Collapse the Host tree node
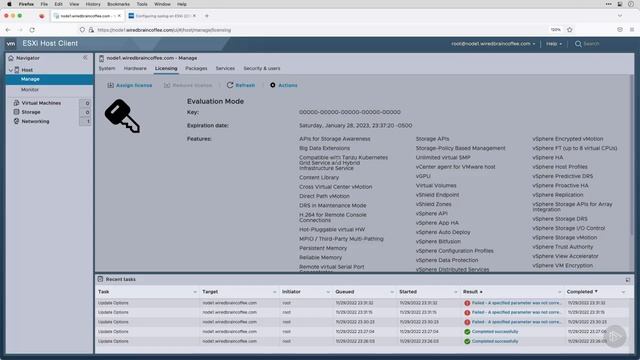 point(11,70)
